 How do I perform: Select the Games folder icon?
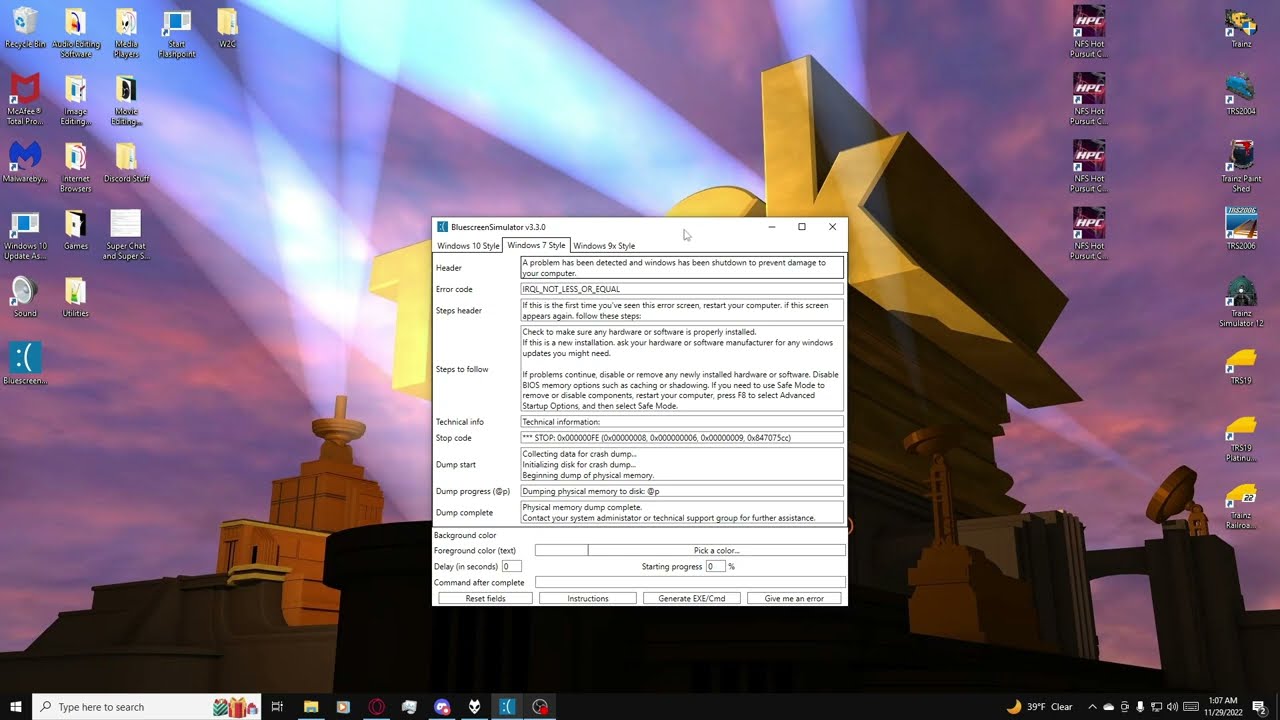[76, 229]
